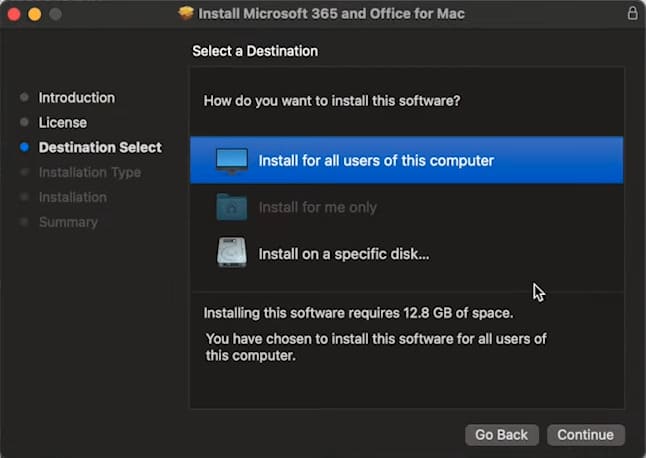
Task: Click the hard drive disk icon
Action: [x=232, y=253]
